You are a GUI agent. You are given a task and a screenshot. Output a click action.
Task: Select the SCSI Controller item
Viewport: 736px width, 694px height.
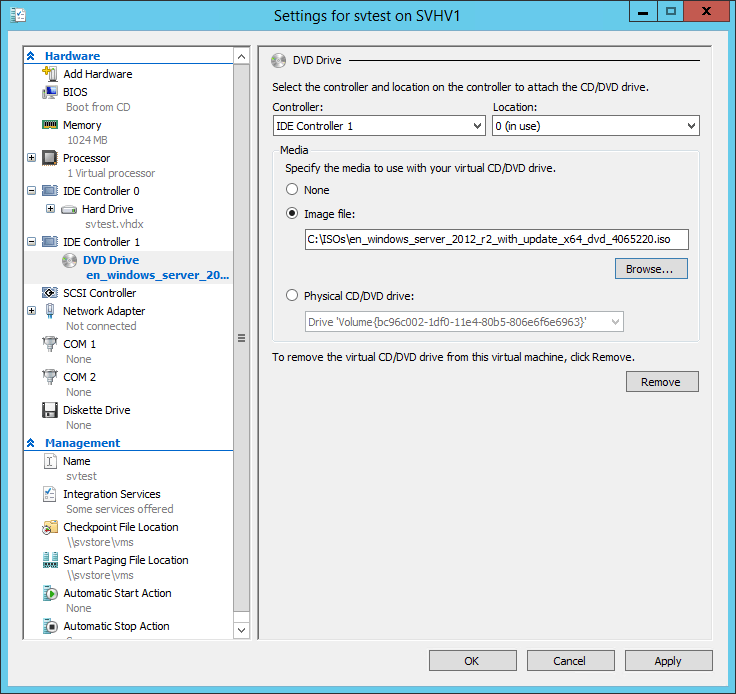[x=100, y=293]
